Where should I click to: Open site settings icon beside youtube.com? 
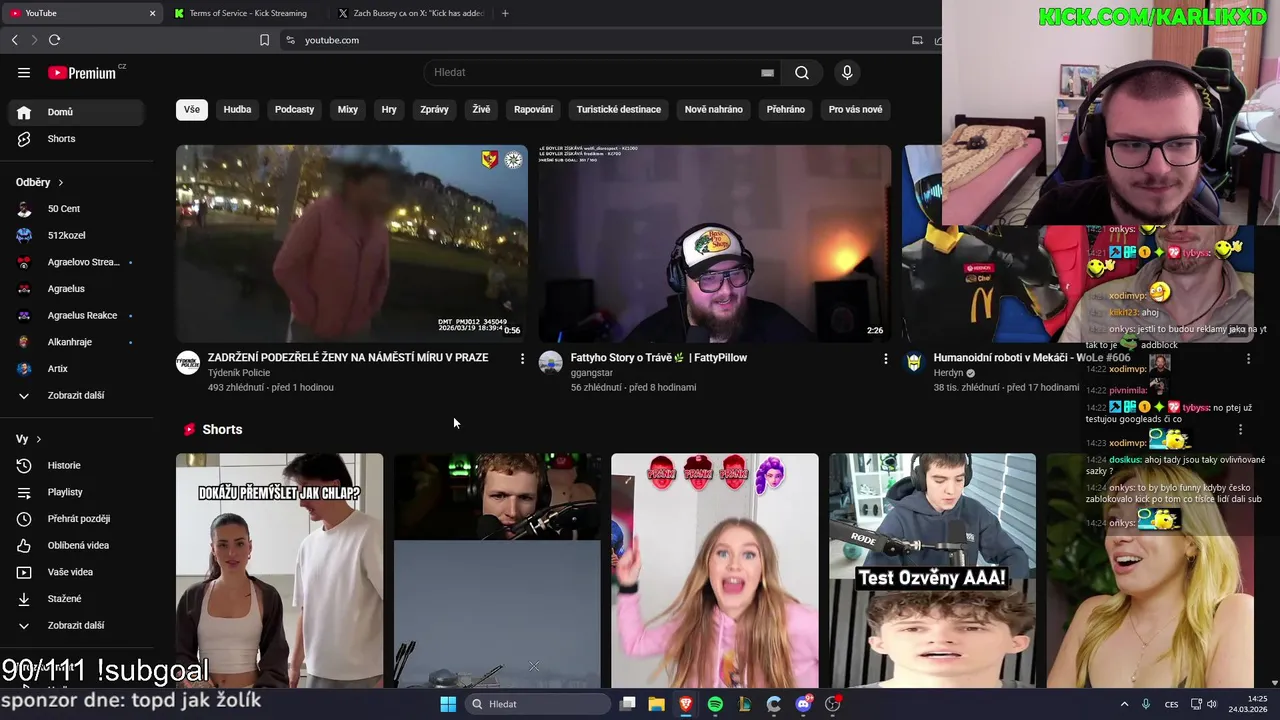coord(290,40)
